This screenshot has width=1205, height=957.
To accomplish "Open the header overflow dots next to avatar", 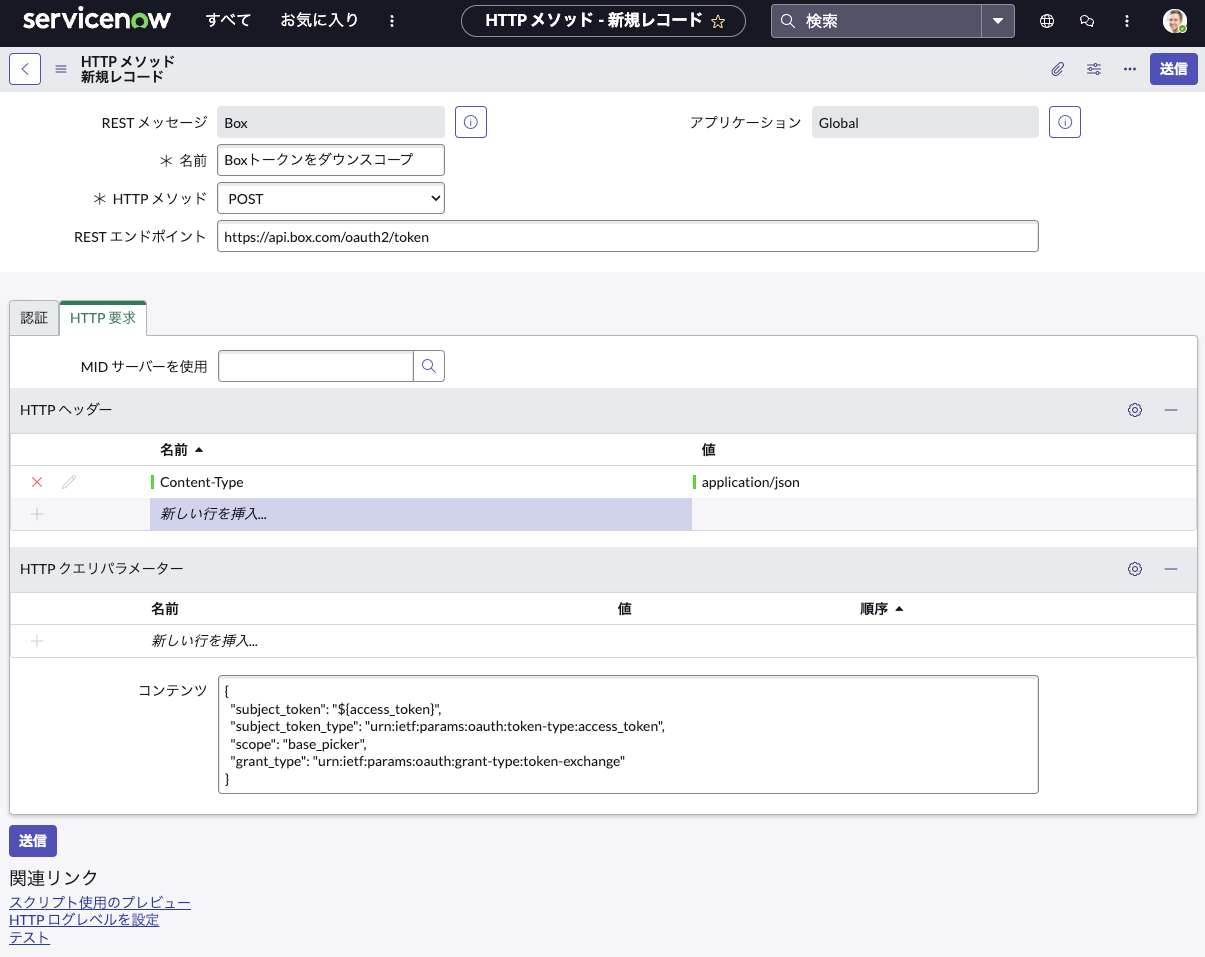I will [x=1127, y=21].
